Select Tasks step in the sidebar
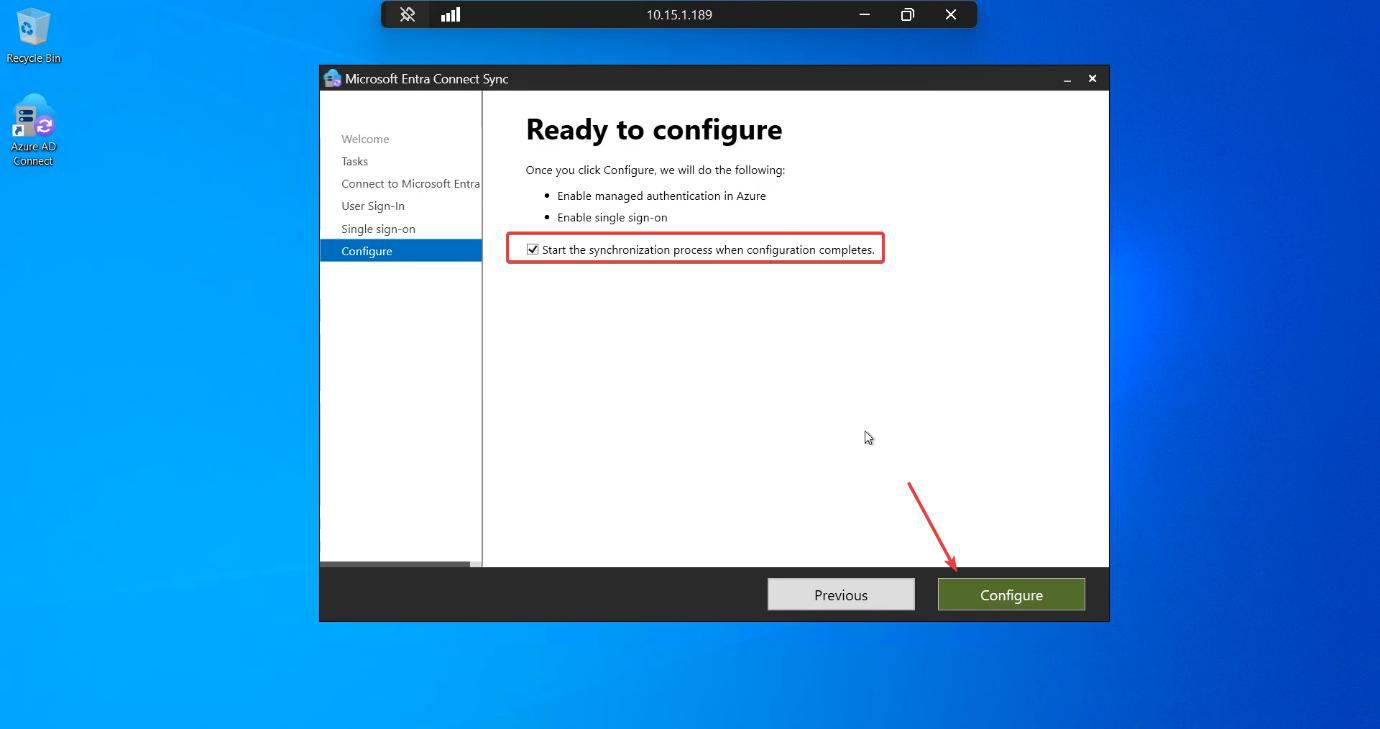The height and width of the screenshot is (729, 1380). coord(355,161)
